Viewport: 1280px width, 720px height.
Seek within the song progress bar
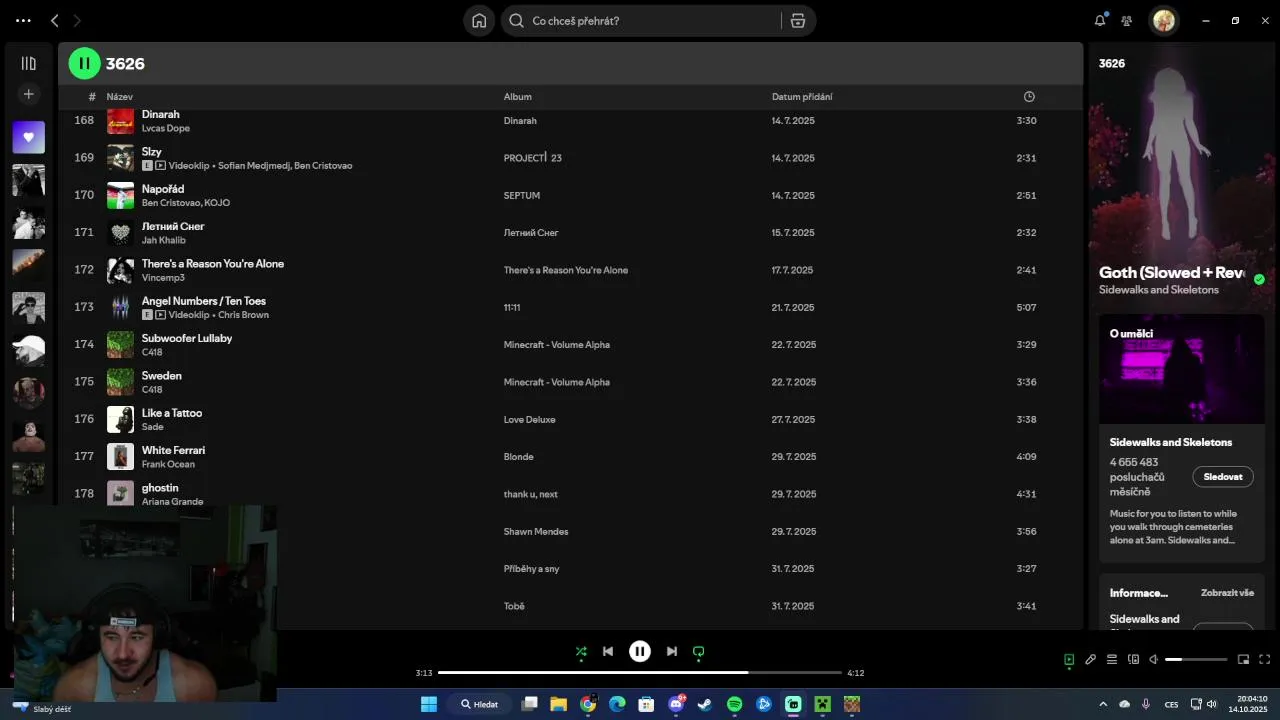(640, 673)
